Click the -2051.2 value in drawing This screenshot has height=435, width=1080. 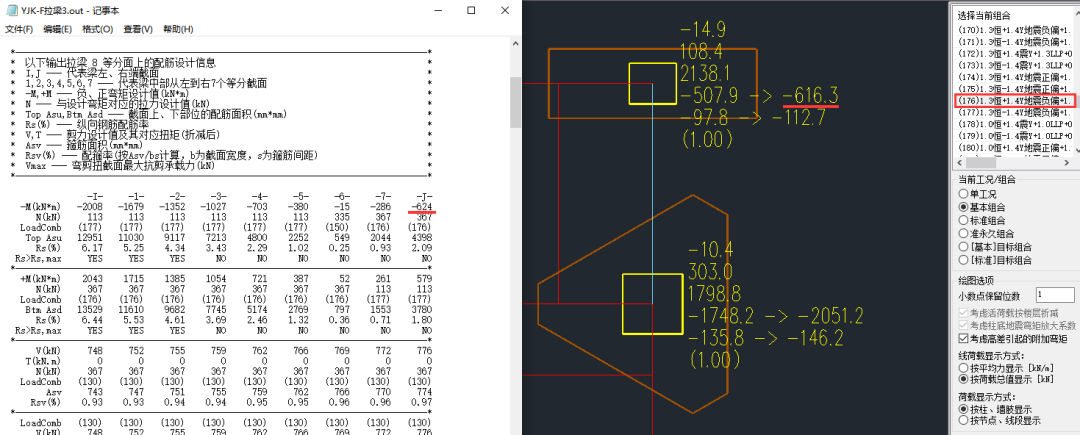tap(827, 316)
